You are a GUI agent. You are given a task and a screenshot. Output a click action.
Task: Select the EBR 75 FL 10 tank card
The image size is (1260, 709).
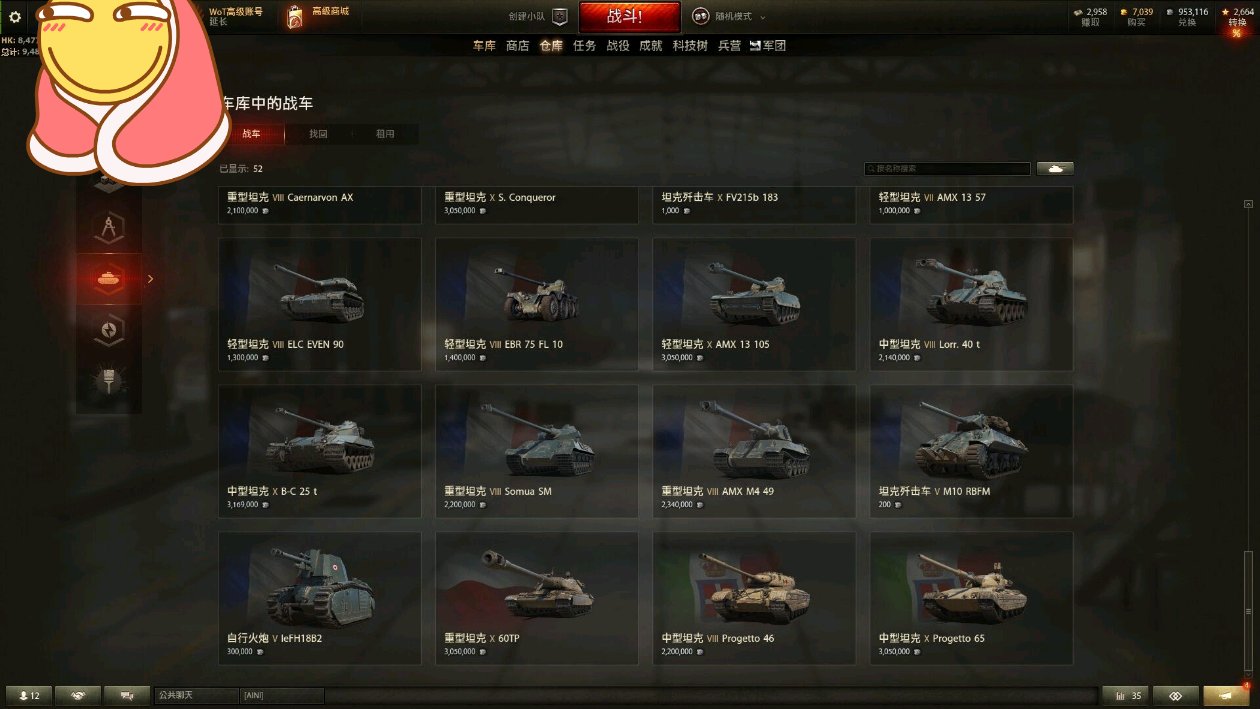537,304
